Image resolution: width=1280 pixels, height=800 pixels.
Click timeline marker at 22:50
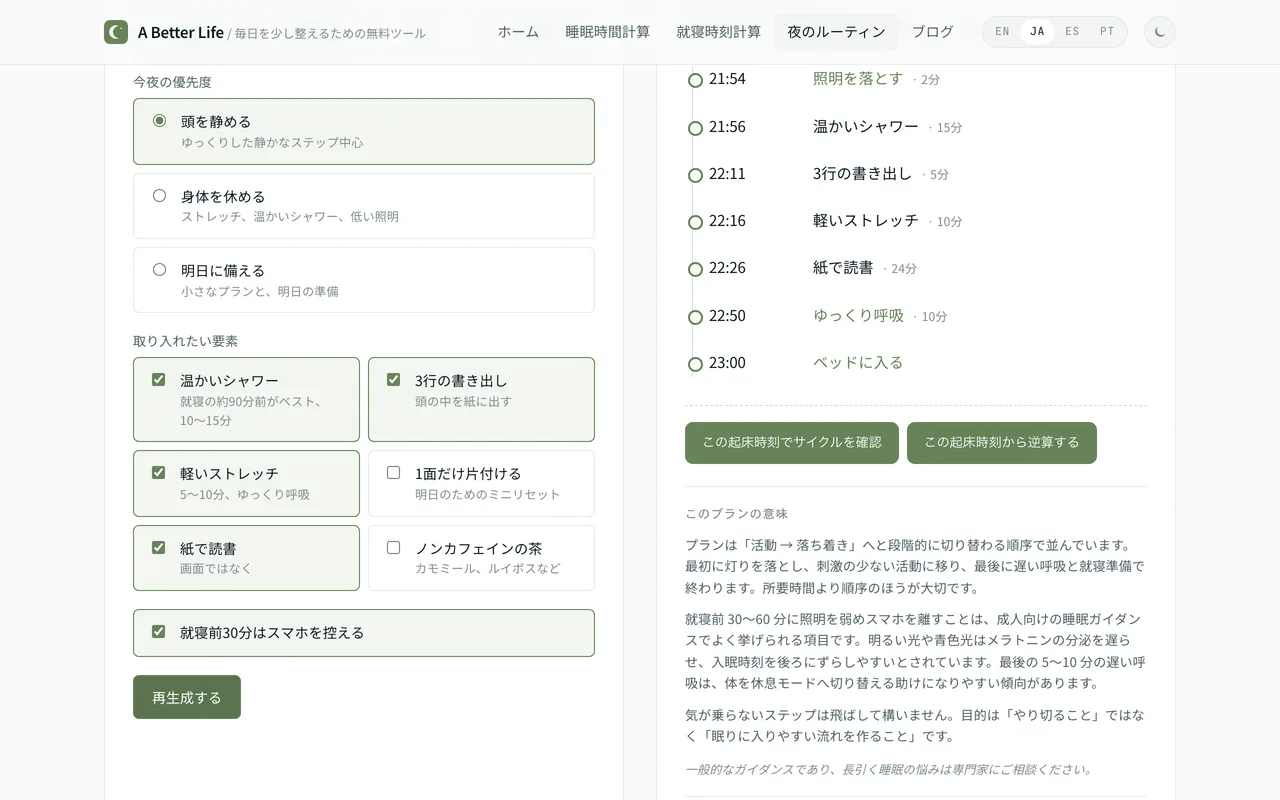tap(695, 317)
